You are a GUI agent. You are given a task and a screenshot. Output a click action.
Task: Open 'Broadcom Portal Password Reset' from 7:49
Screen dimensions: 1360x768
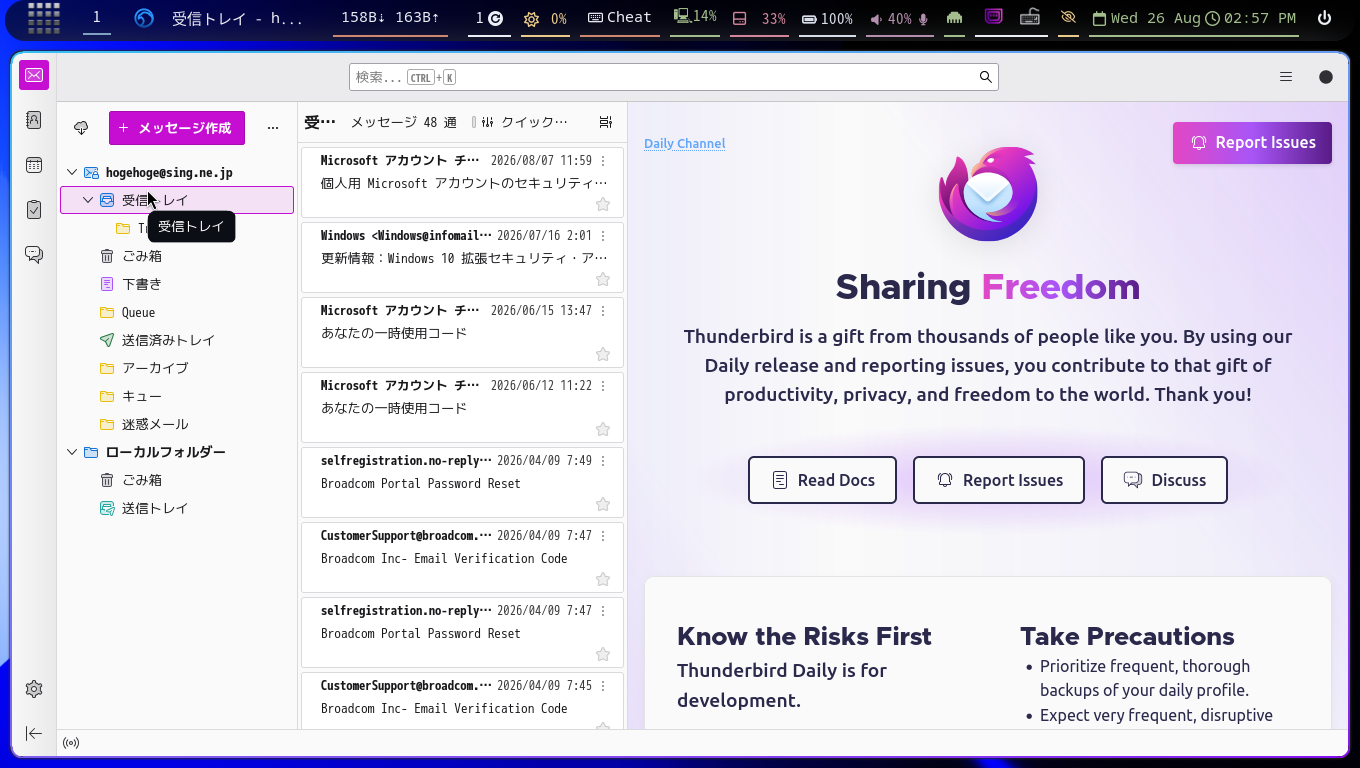point(462,482)
